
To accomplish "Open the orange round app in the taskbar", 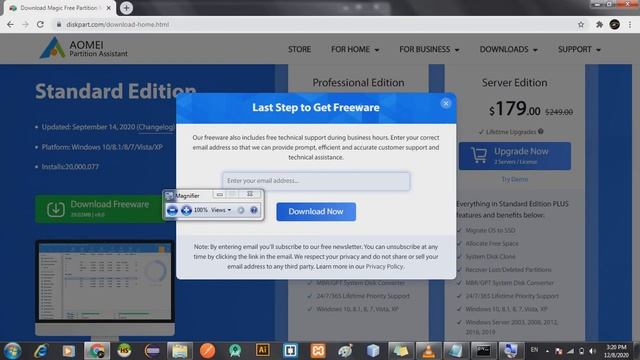I will 207,351.
